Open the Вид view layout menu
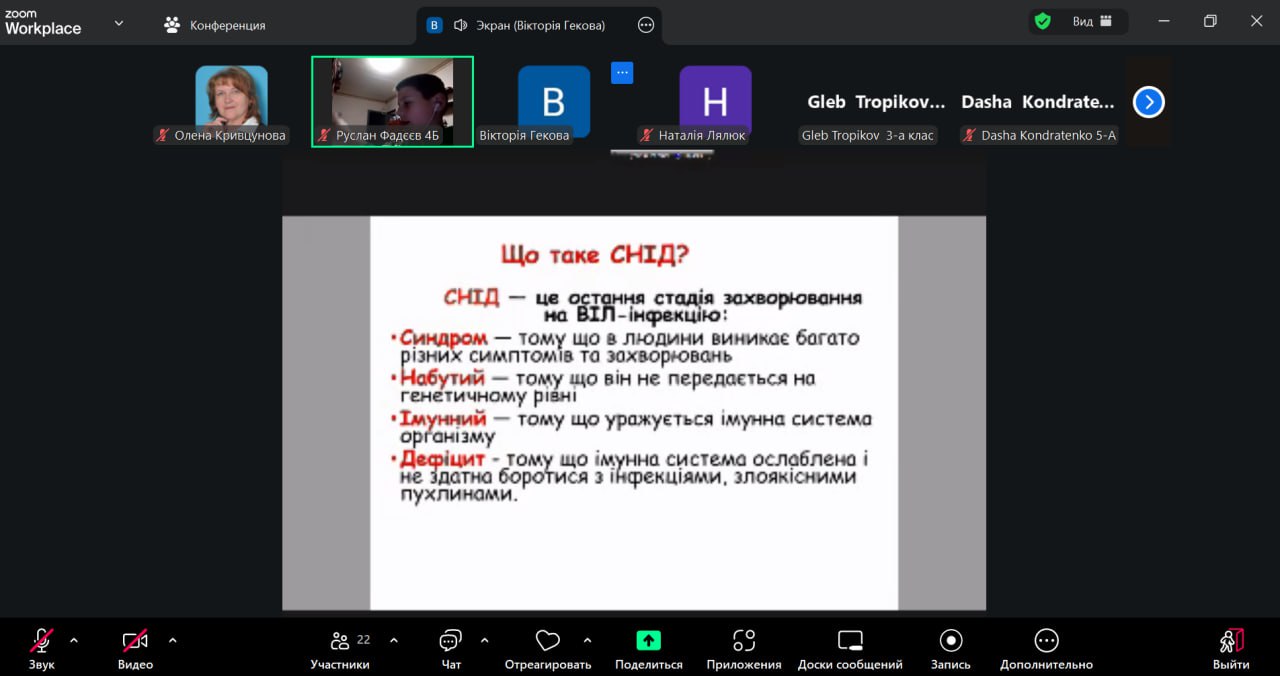The height and width of the screenshot is (676, 1280). tap(1092, 21)
